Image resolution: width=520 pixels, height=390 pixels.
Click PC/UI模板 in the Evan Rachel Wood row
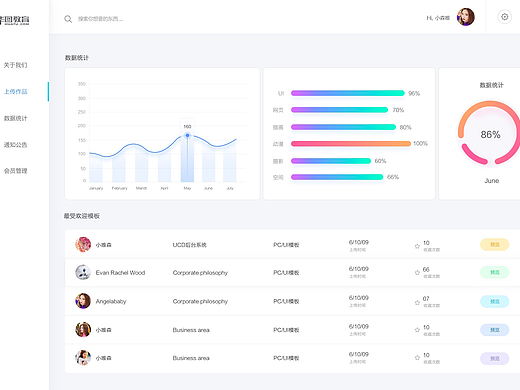(286, 273)
